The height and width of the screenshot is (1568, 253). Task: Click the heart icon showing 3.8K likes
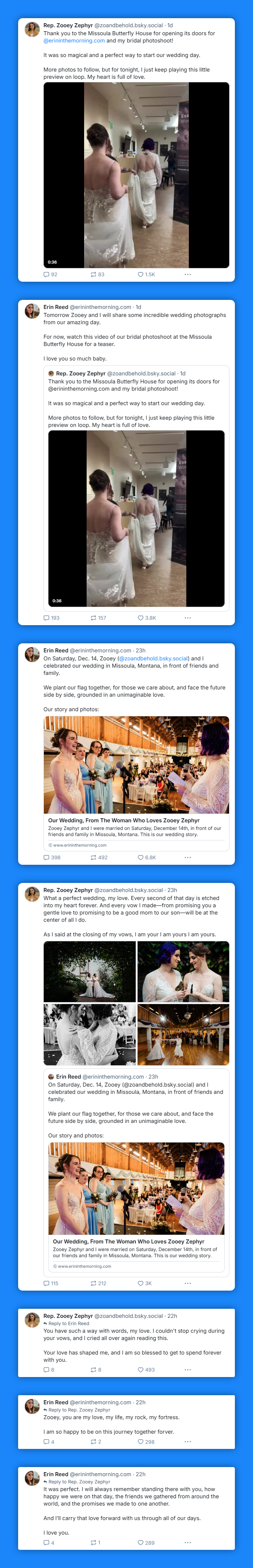141,618
